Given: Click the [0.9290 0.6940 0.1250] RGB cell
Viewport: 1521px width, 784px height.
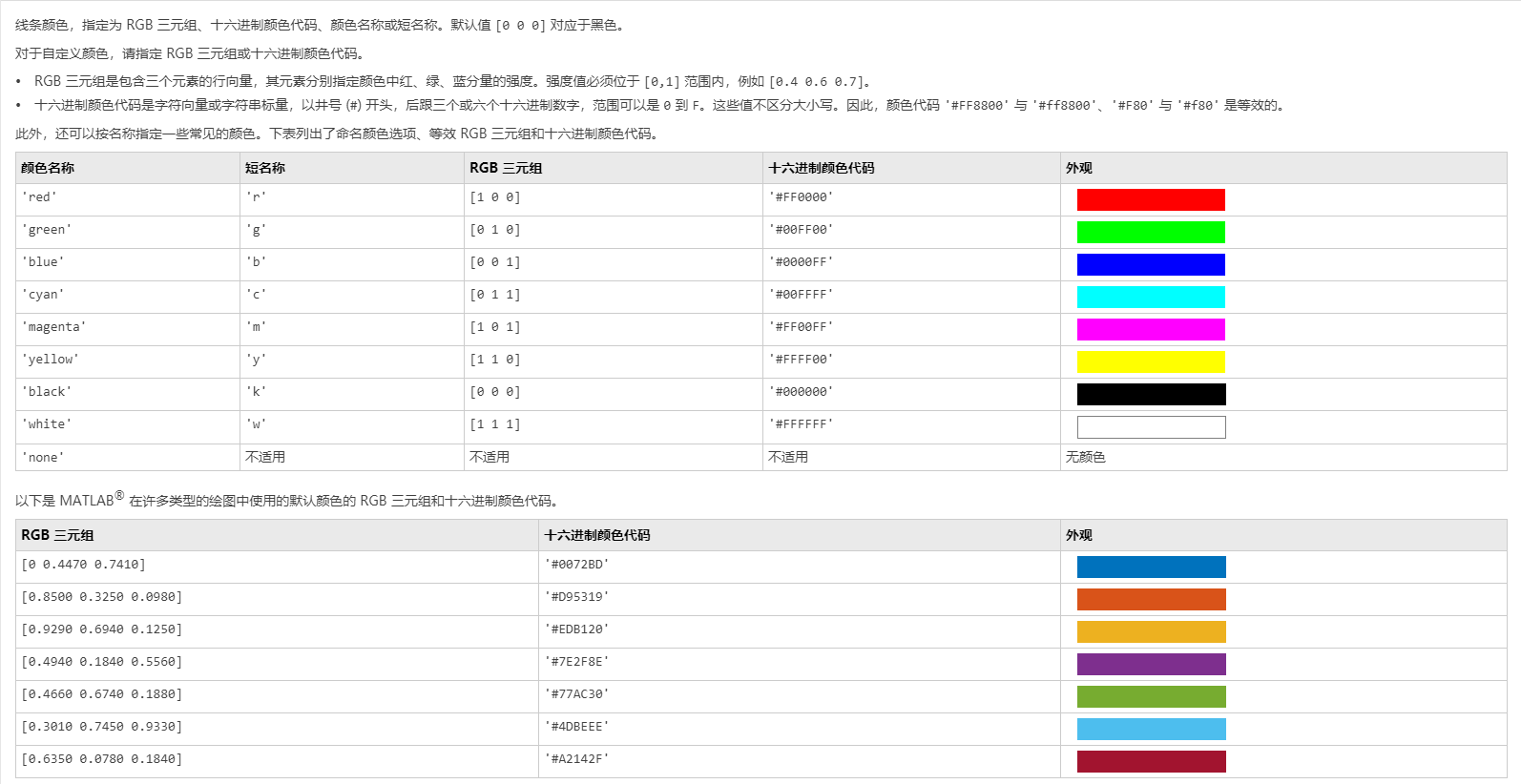Looking at the screenshot, I should pyautogui.click(x=277, y=632).
